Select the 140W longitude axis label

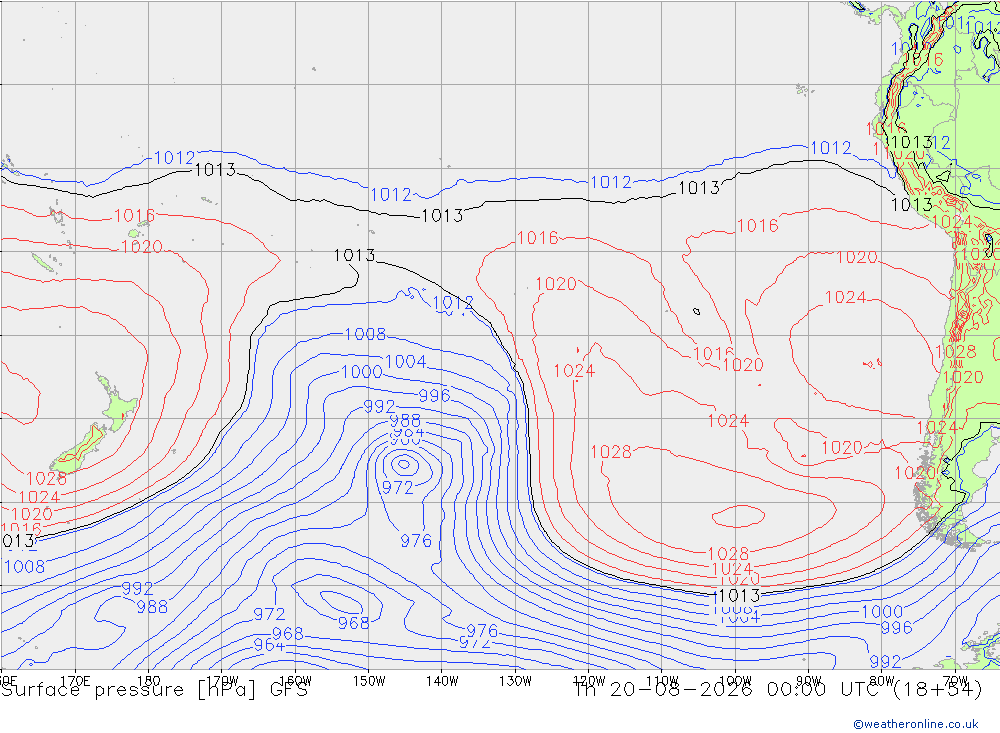coord(442,681)
